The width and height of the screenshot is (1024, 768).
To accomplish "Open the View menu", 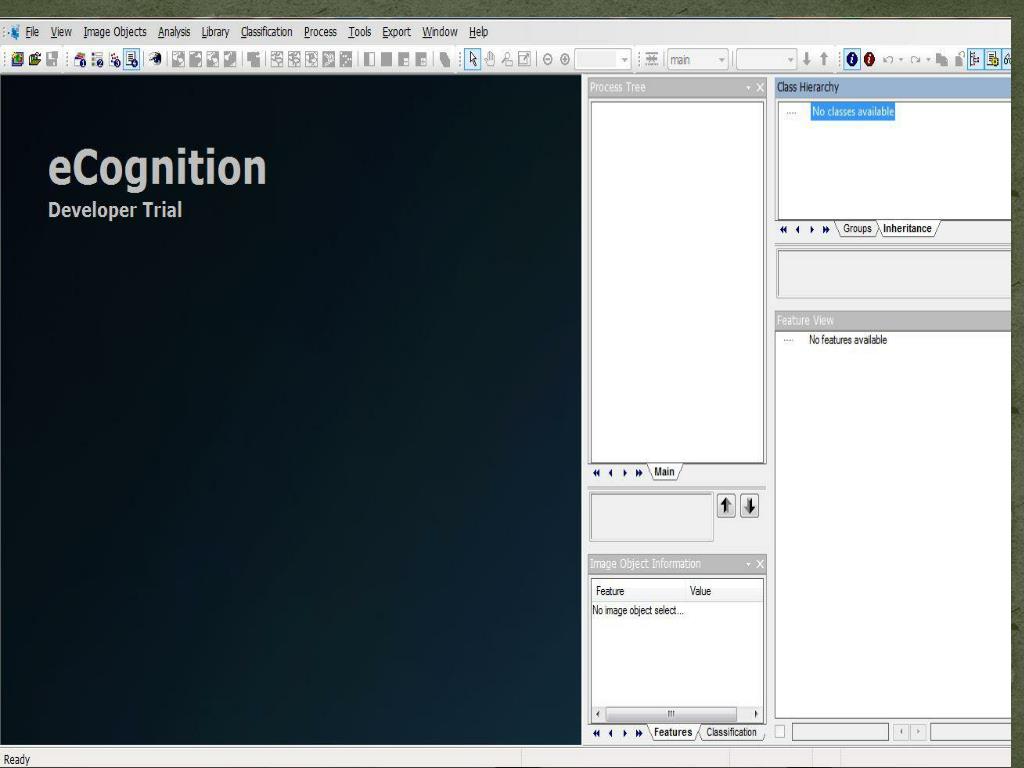I will pos(61,31).
